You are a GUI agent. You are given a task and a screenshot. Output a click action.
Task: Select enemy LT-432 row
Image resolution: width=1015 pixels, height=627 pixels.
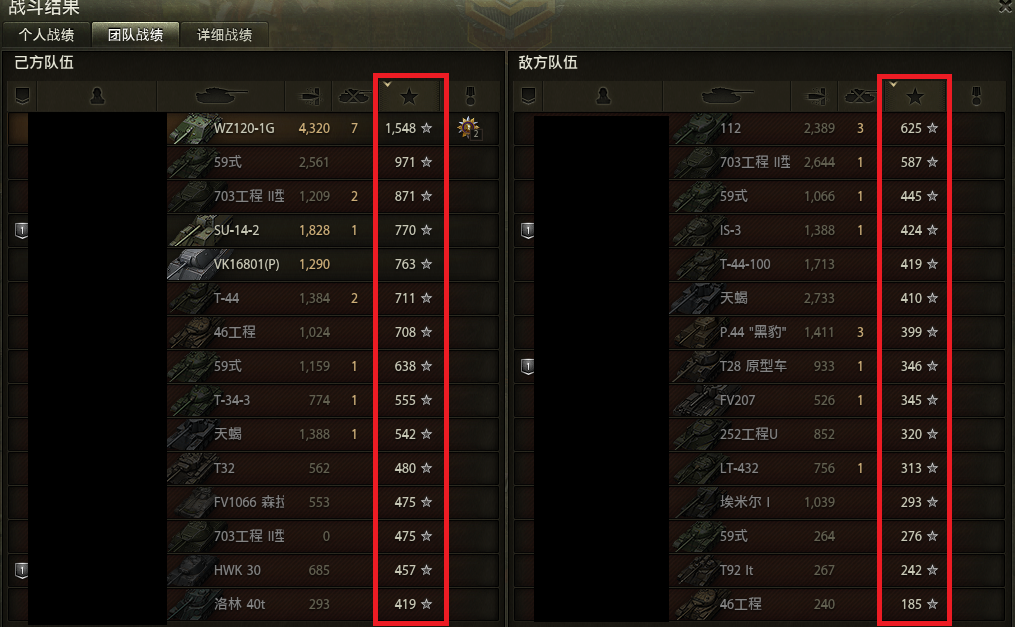click(x=759, y=468)
